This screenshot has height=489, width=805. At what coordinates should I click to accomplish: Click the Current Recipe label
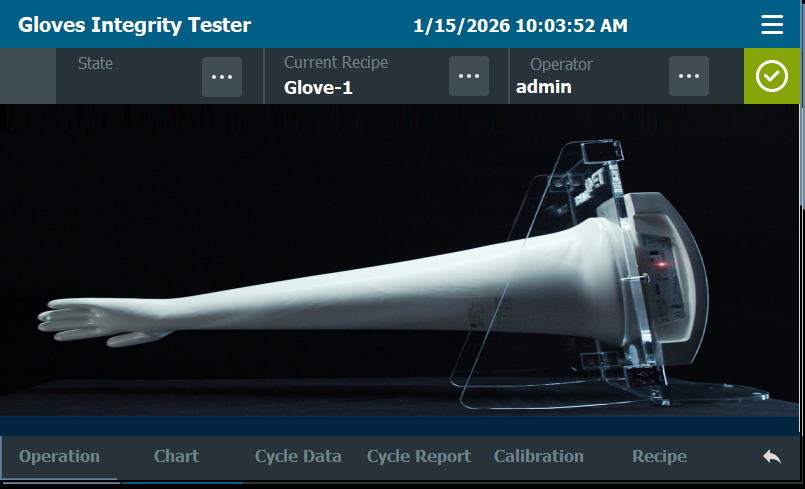pos(336,62)
